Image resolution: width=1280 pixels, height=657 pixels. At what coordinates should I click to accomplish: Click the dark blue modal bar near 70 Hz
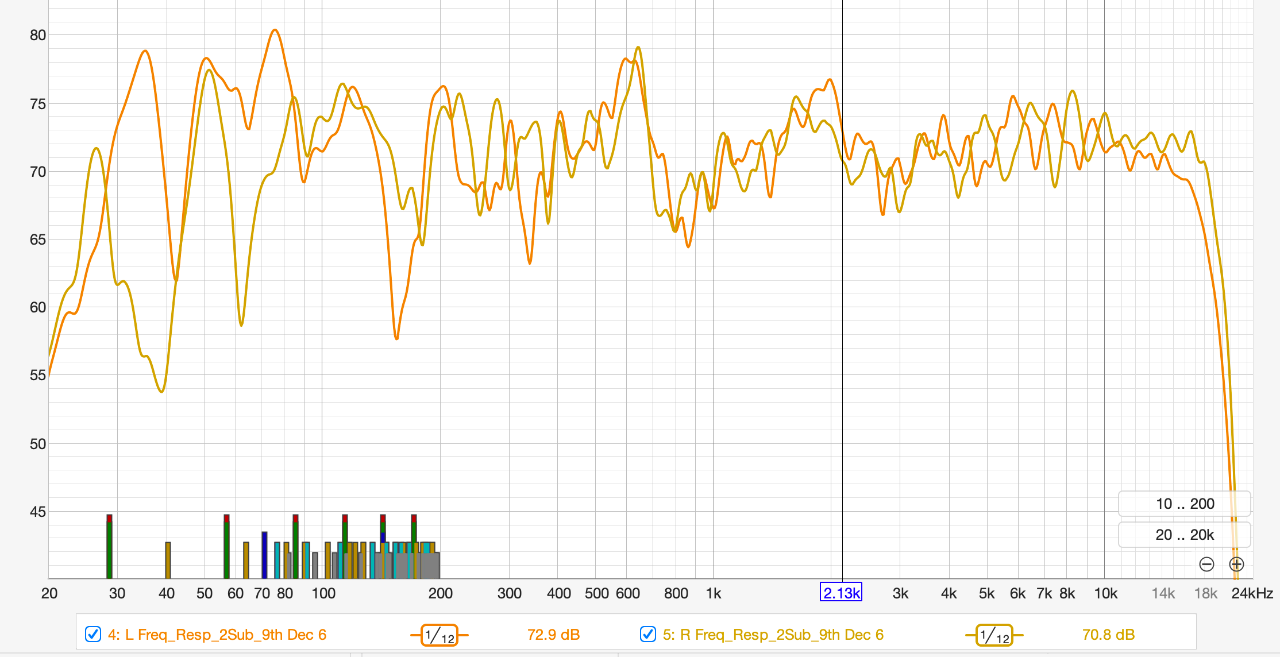(x=264, y=555)
